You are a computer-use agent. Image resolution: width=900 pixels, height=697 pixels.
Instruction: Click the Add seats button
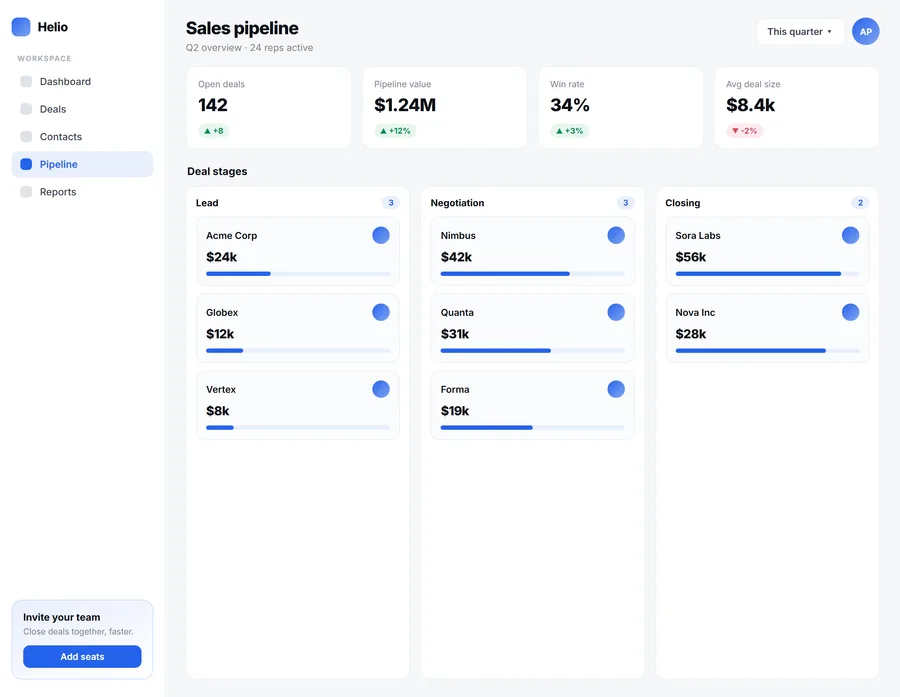tap(82, 656)
